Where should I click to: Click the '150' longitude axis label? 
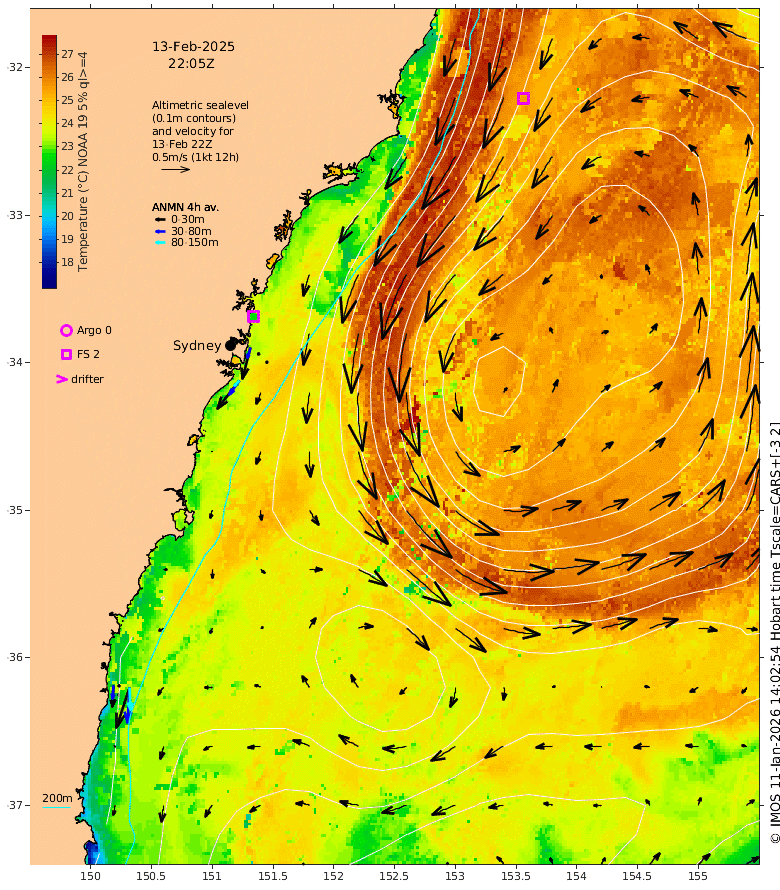[x=90, y=876]
